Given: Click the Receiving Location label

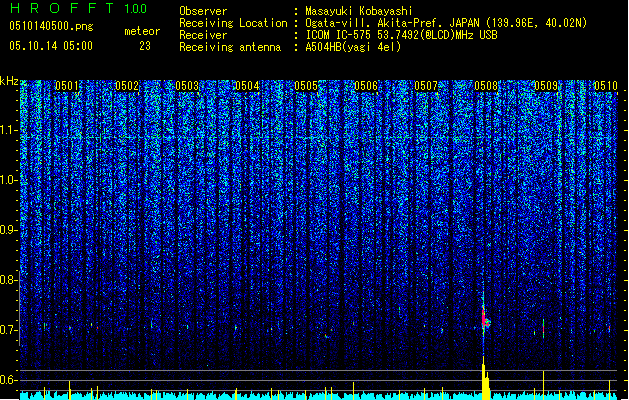Looking at the screenshot, I should (233, 23).
